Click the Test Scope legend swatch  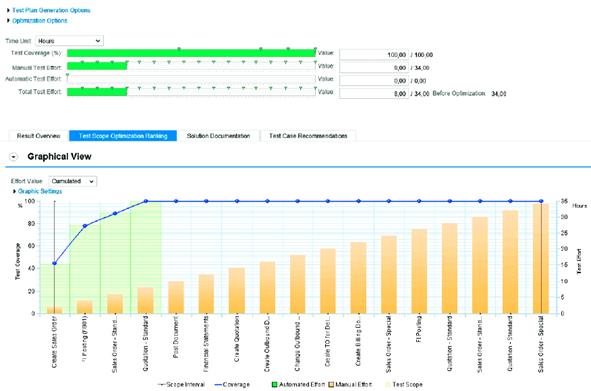(388, 385)
